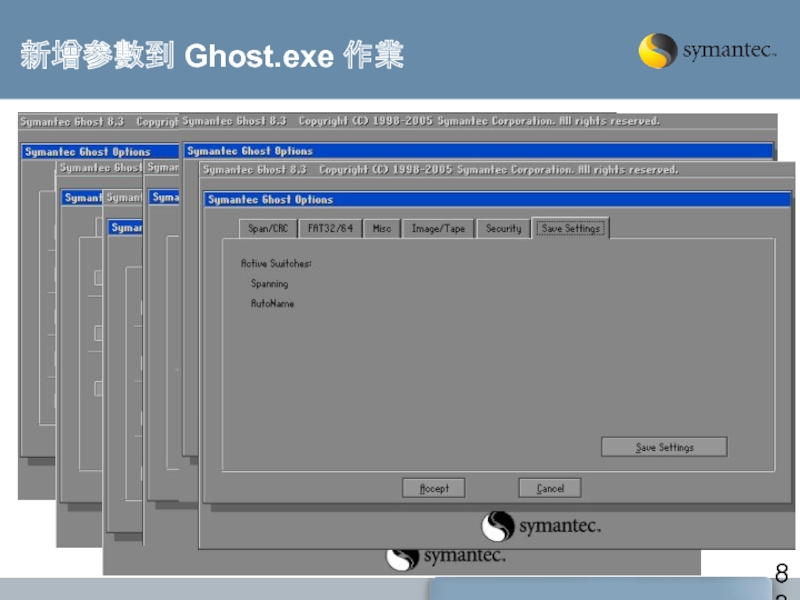Click the slide title Ghost.exe heading
The image size is (800, 600).
pyautogui.click(x=212, y=55)
